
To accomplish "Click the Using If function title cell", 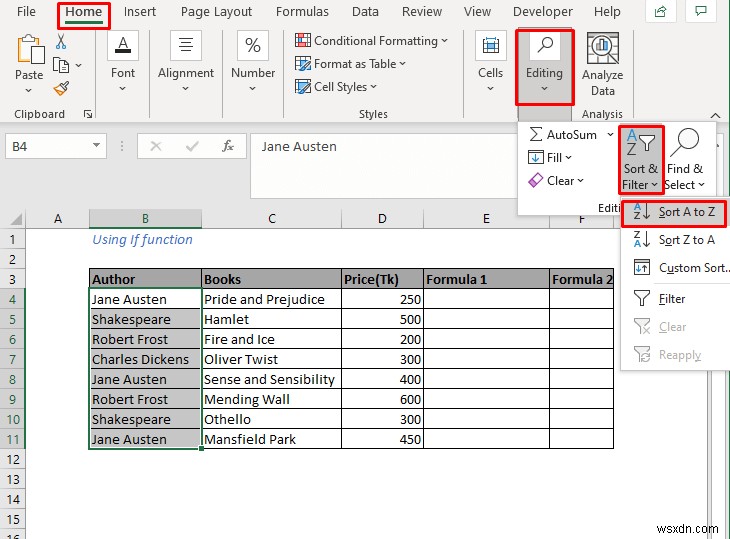I will [142, 239].
